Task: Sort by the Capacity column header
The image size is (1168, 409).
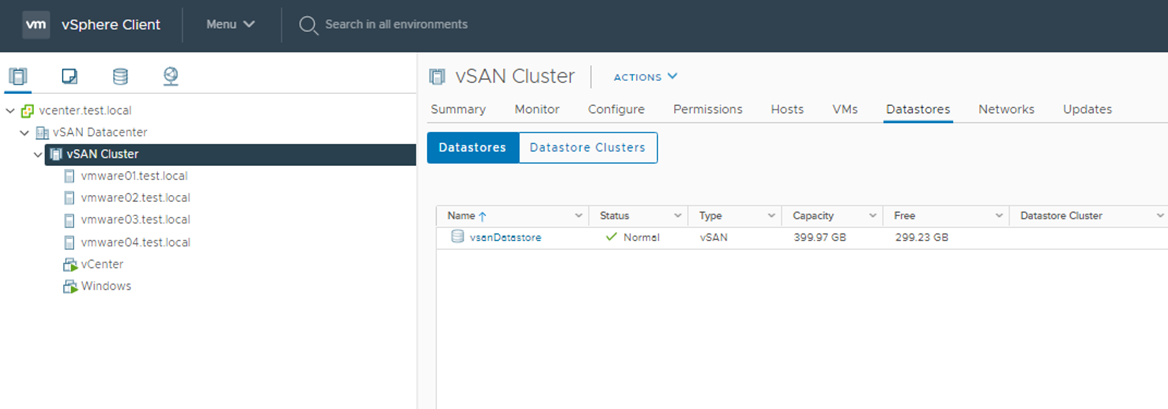Action: point(813,216)
